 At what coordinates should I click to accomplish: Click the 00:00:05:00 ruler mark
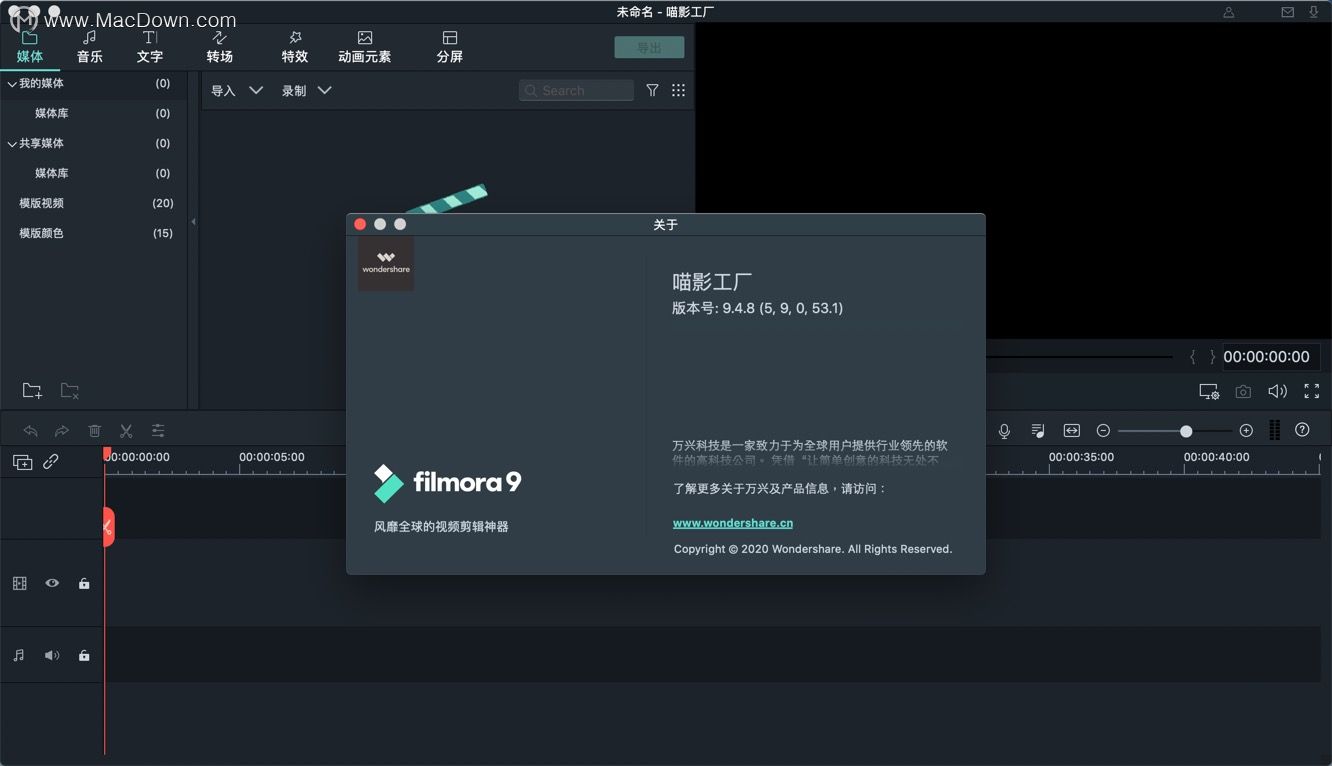pos(272,457)
